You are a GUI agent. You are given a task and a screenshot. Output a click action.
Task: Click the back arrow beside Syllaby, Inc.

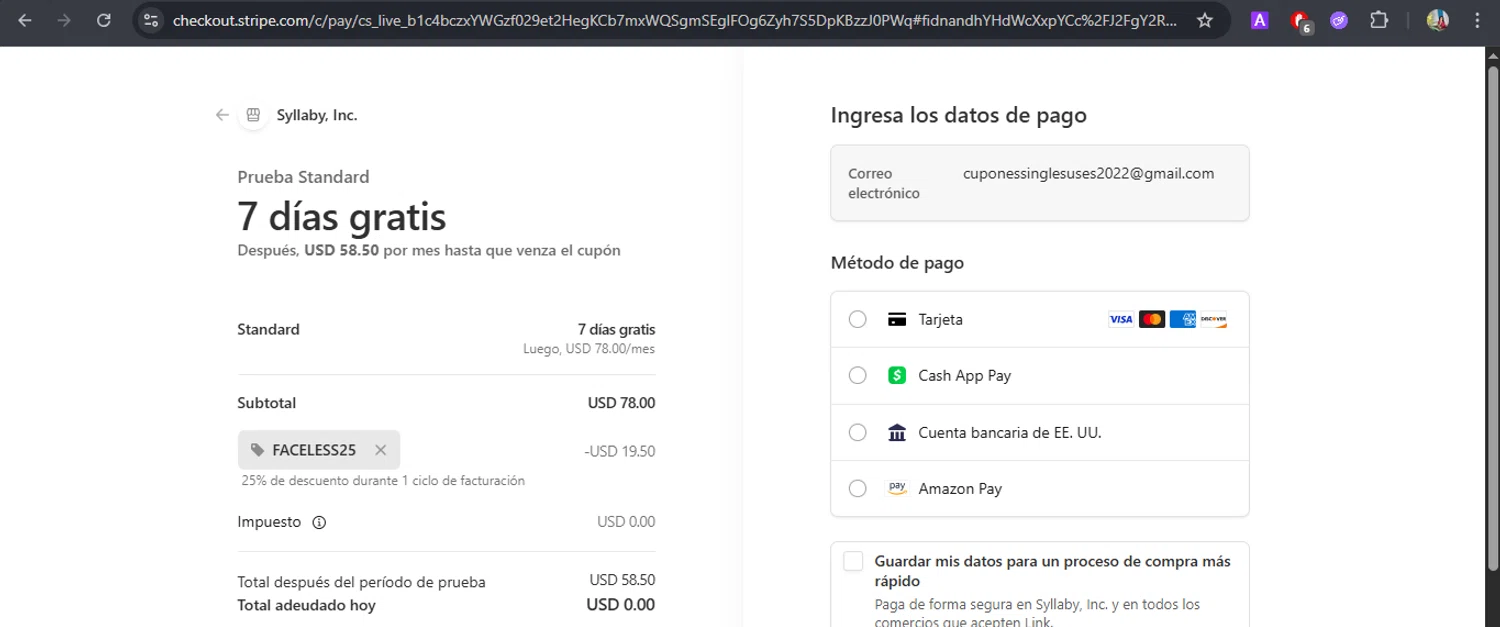(222, 115)
